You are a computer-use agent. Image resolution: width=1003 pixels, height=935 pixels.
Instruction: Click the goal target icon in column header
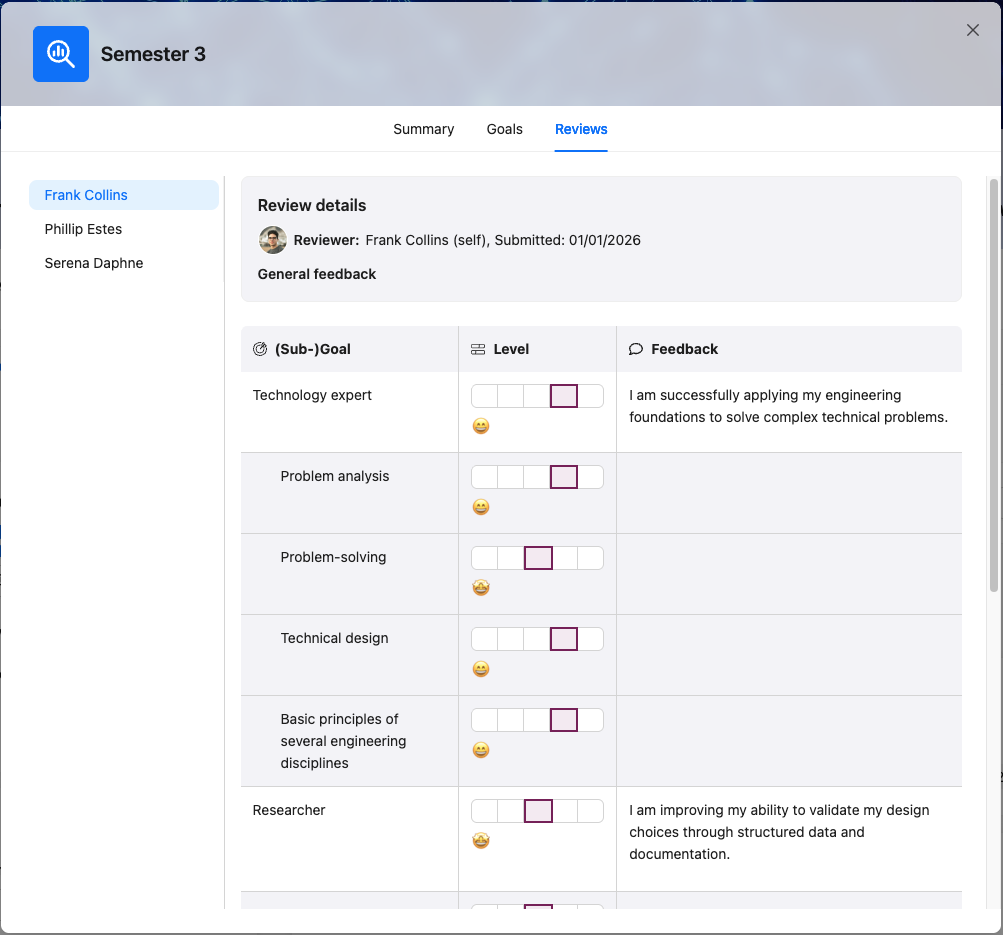[x=260, y=349]
